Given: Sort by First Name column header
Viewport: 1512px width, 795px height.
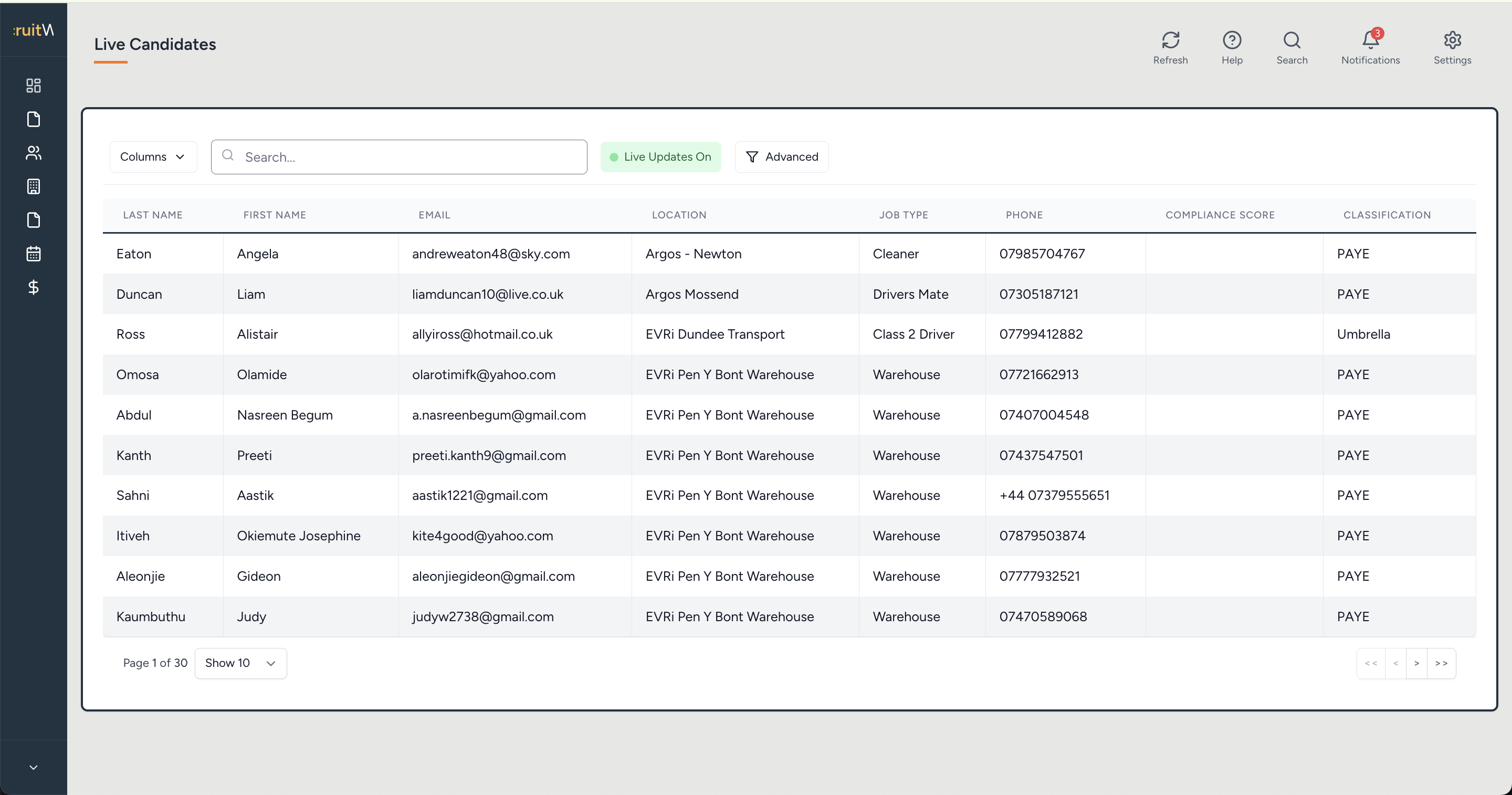Looking at the screenshot, I should [275, 215].
